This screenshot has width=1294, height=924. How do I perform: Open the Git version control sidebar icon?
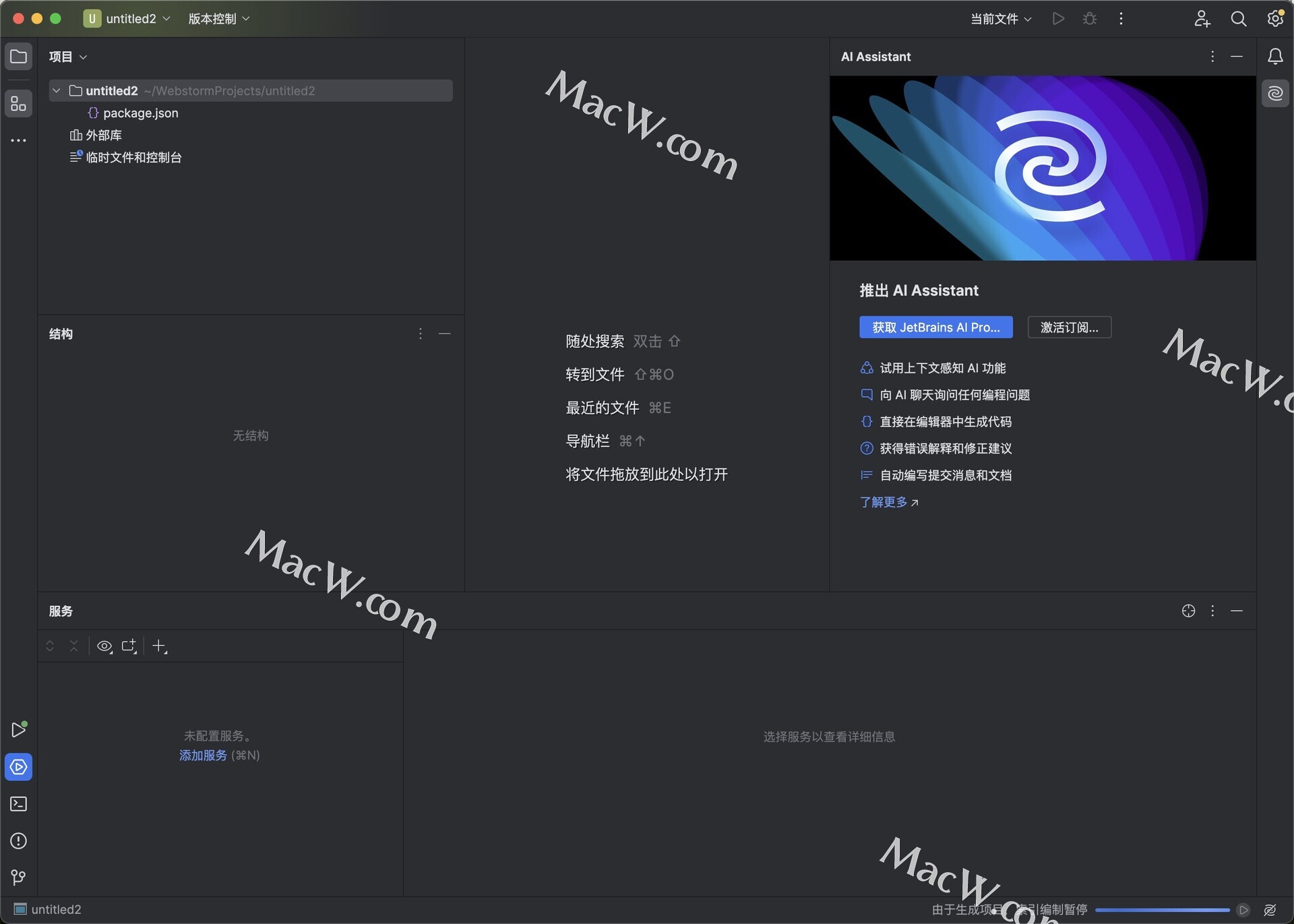pyautogui.click(x=18, y=877)
